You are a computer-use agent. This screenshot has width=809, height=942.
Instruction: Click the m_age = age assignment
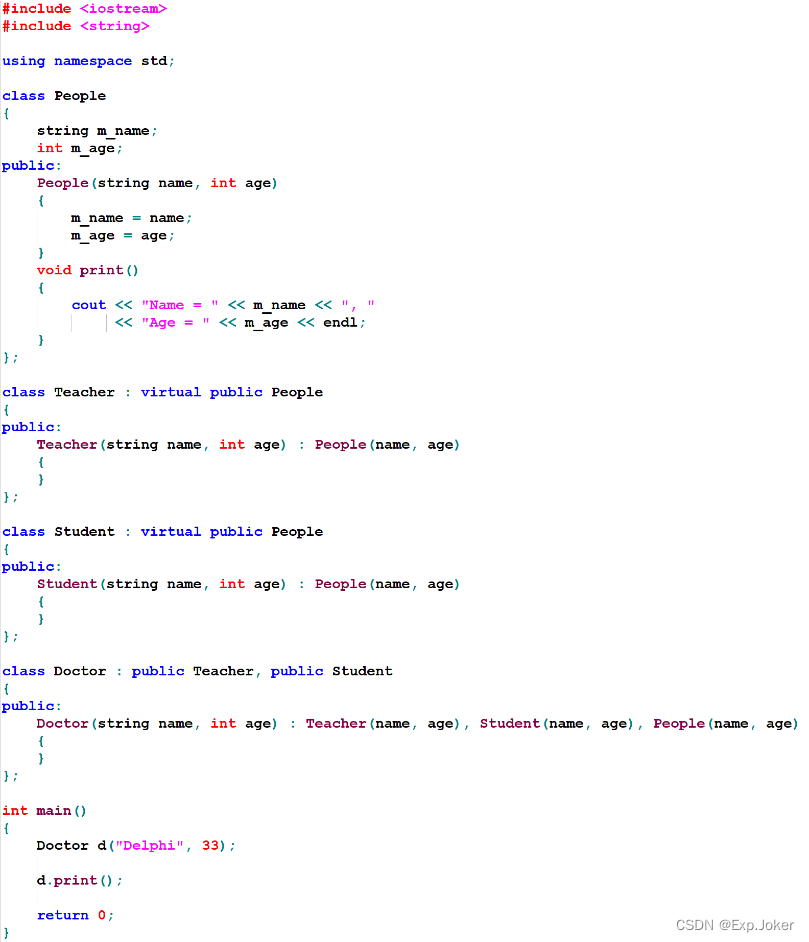click(122, 235)
